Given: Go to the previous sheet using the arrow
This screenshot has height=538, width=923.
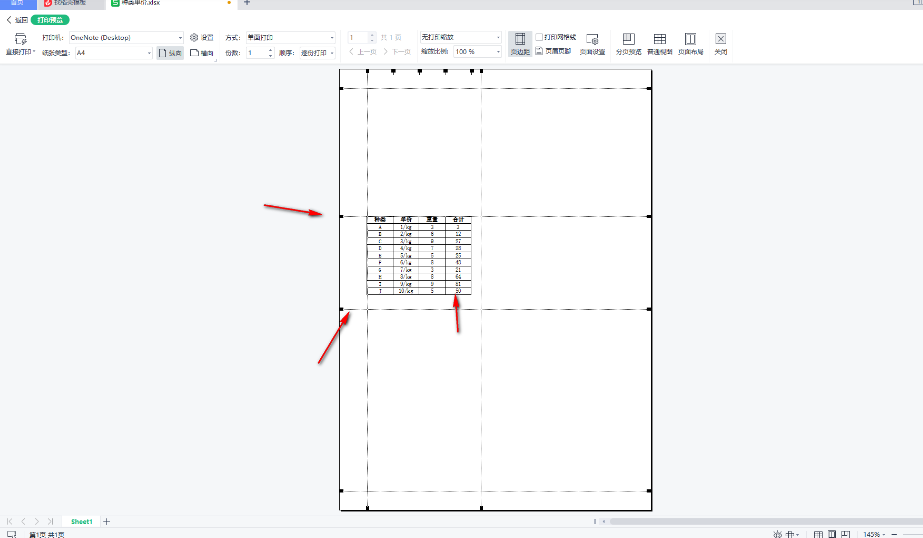Looking at the screenshot, I should (24, 522).
